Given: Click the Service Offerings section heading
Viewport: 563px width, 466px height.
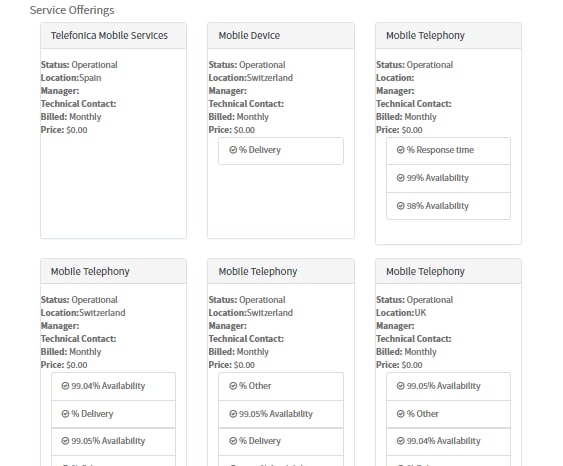Looking at the screenshot, I should coord(72,10).
